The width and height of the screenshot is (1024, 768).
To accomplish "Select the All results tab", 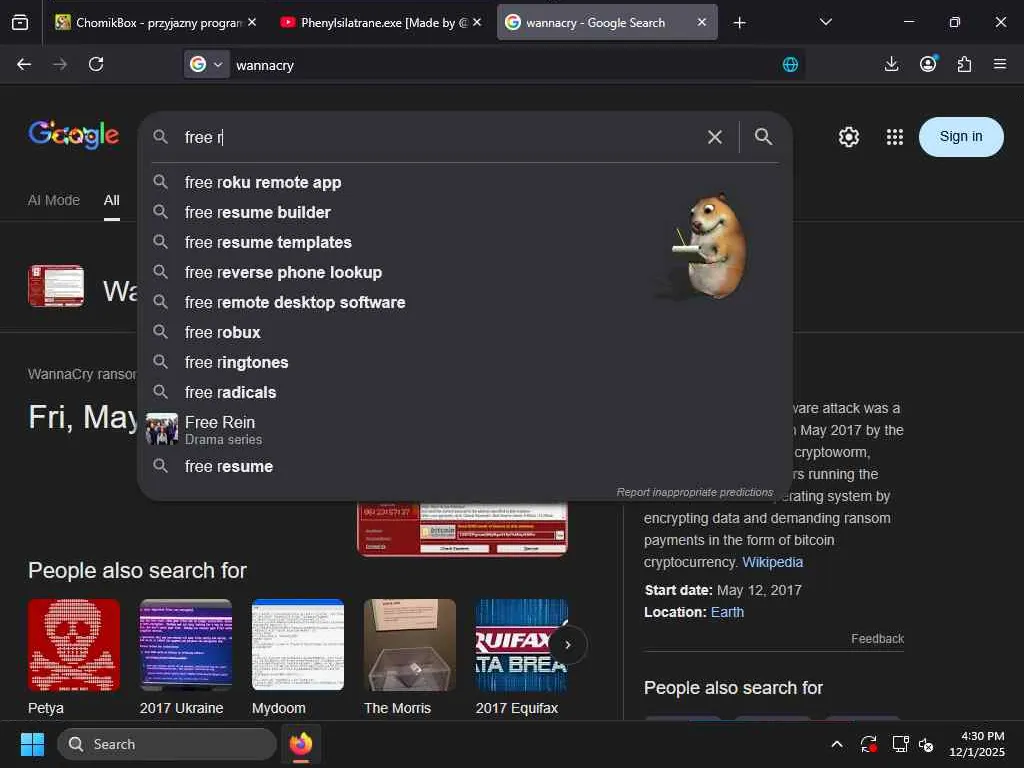I will [x=112, y=200].
